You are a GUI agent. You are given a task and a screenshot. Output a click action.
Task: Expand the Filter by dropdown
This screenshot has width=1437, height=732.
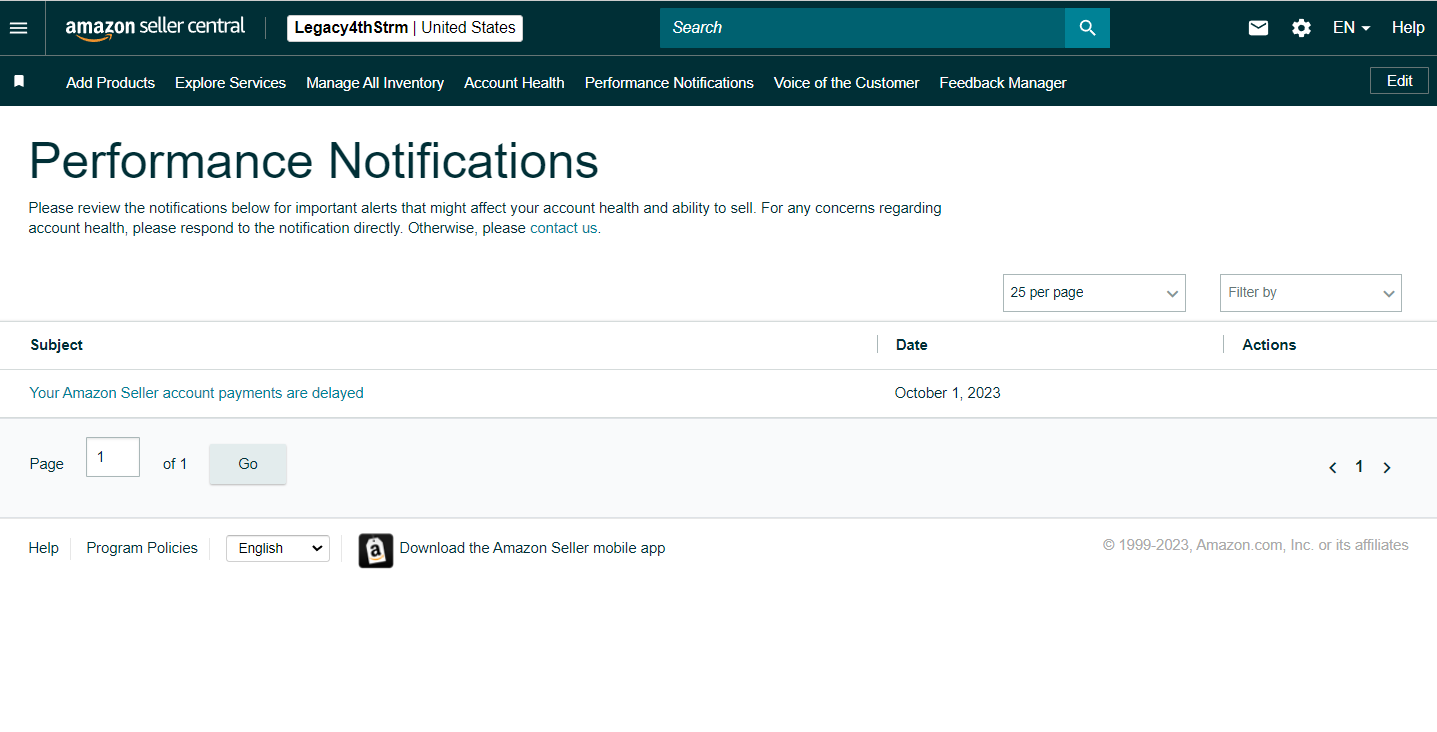1310,293
